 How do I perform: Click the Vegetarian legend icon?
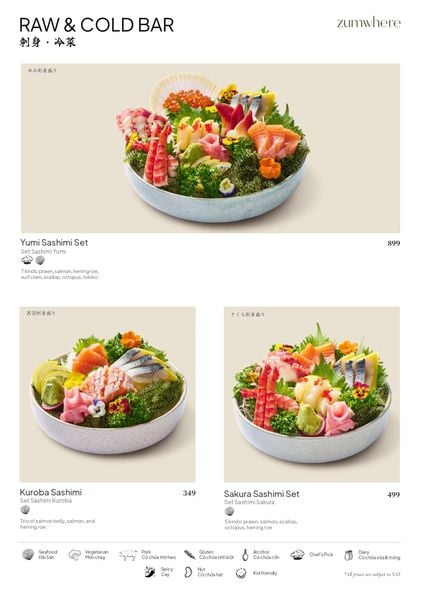click(75, 554)
